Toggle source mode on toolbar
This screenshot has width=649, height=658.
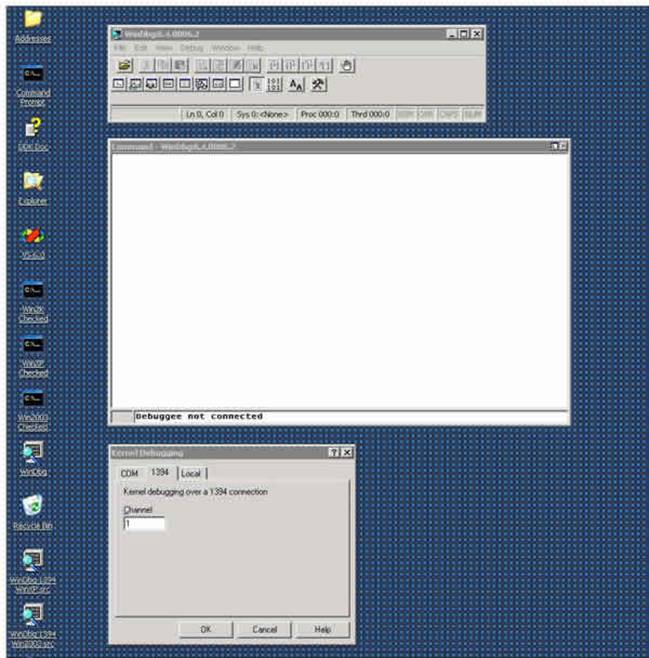255,86
